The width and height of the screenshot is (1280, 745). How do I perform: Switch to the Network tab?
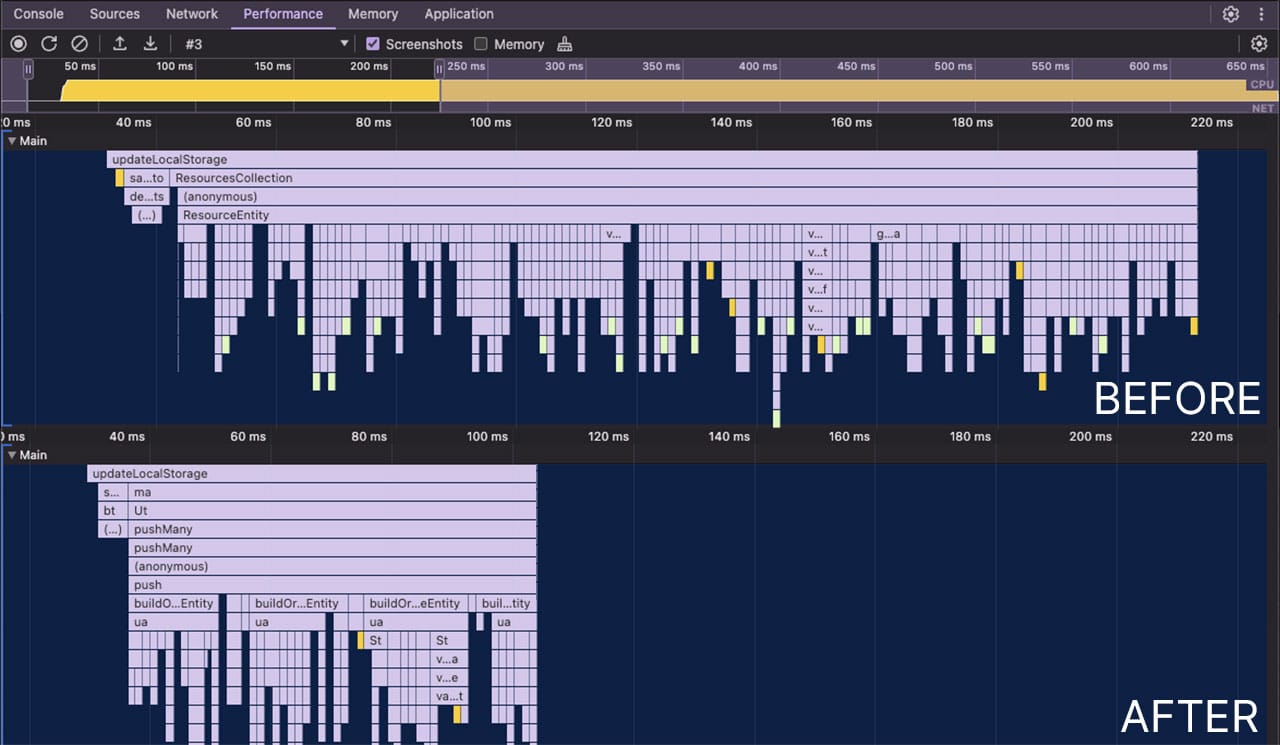click(x=192, y=14)
